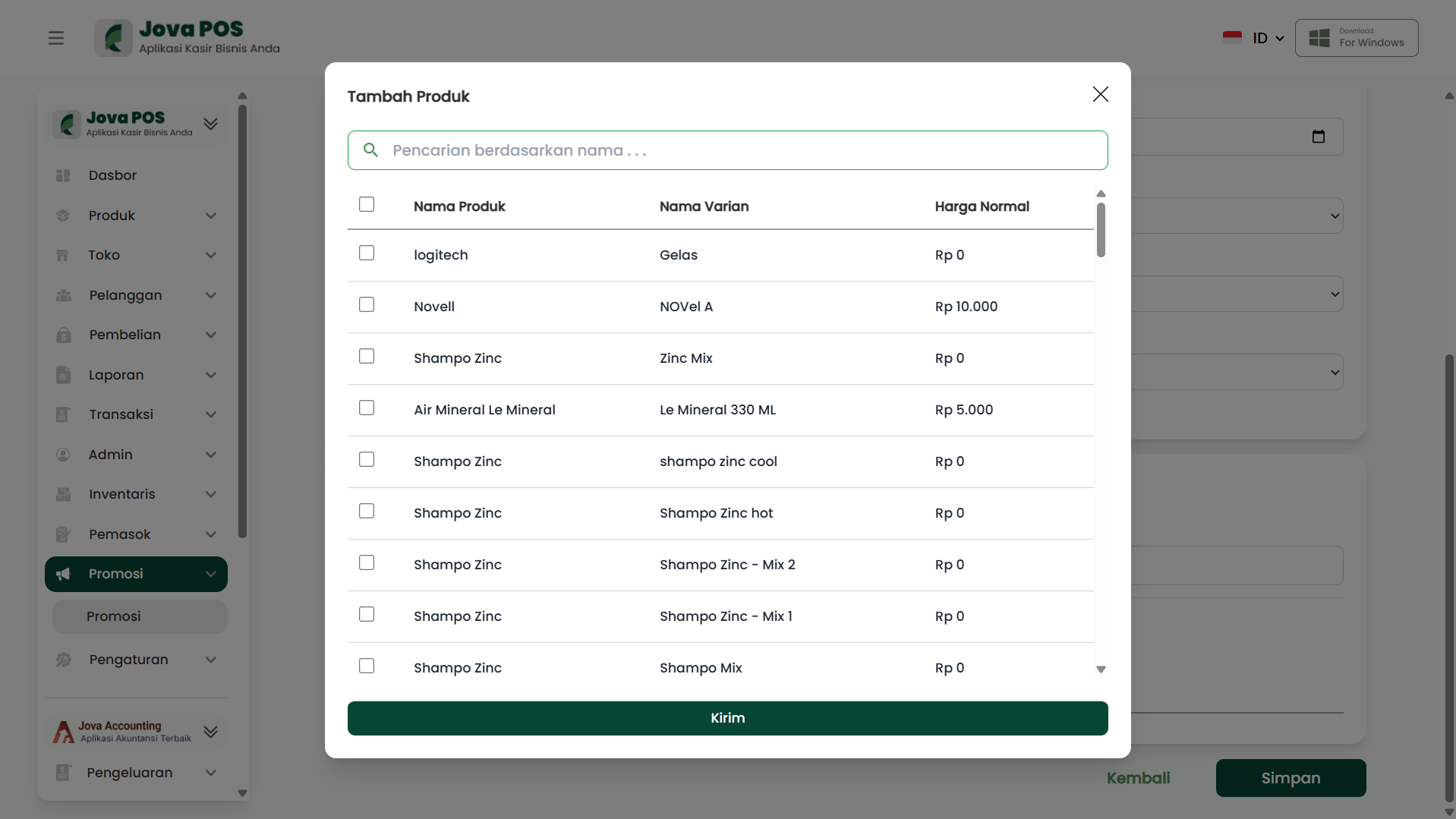Image resolution: width=1456 pixels, height=819 pixels.
Task: Click the product name search field
Action: point(736,150)
